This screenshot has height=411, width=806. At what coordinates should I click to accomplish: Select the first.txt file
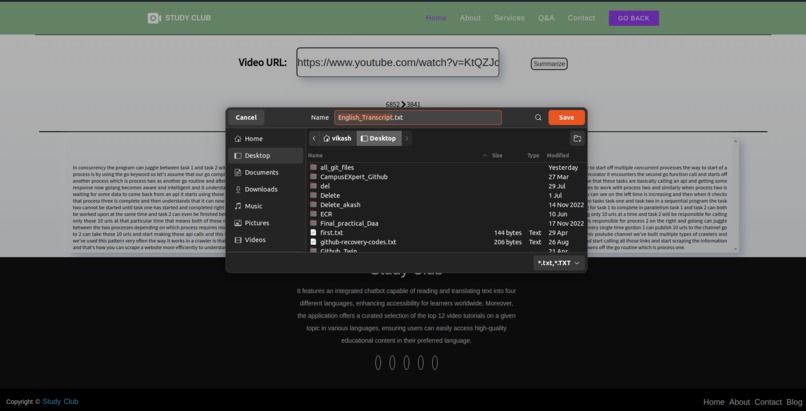point(447,233)
